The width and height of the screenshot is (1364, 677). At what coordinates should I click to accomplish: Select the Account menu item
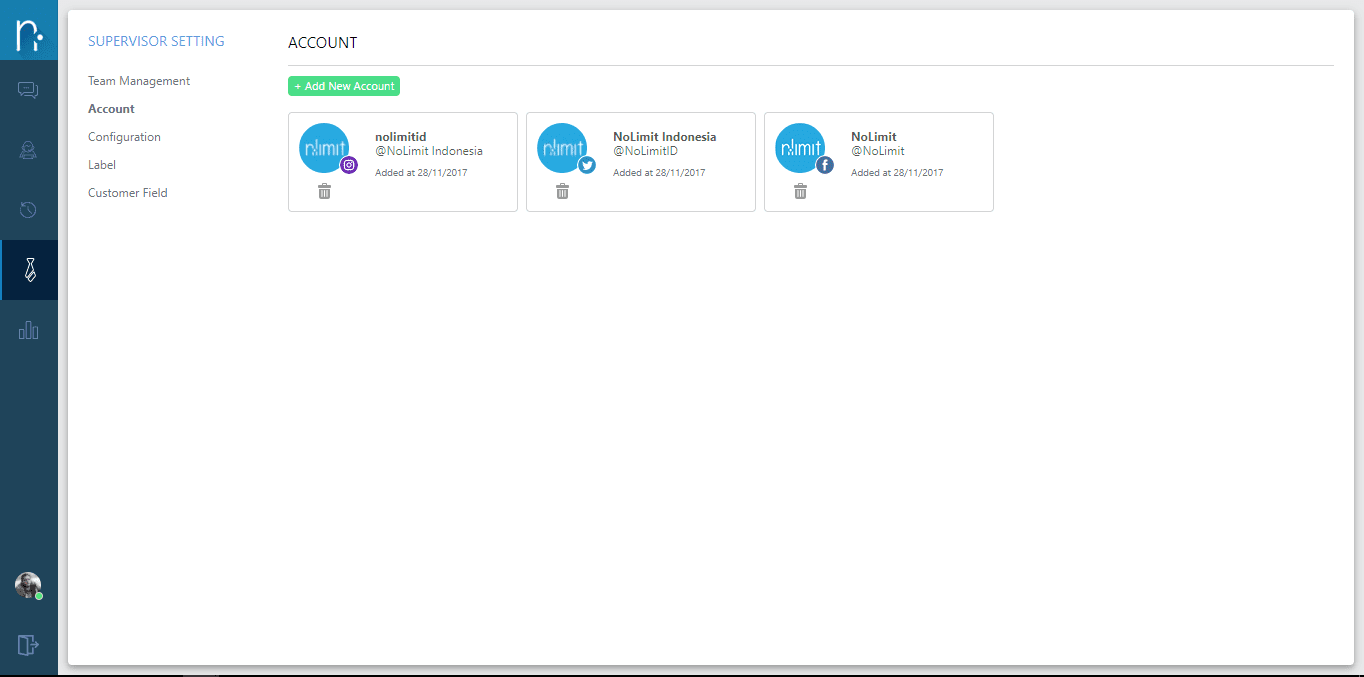pyautogui.click(x=111, y=109)
